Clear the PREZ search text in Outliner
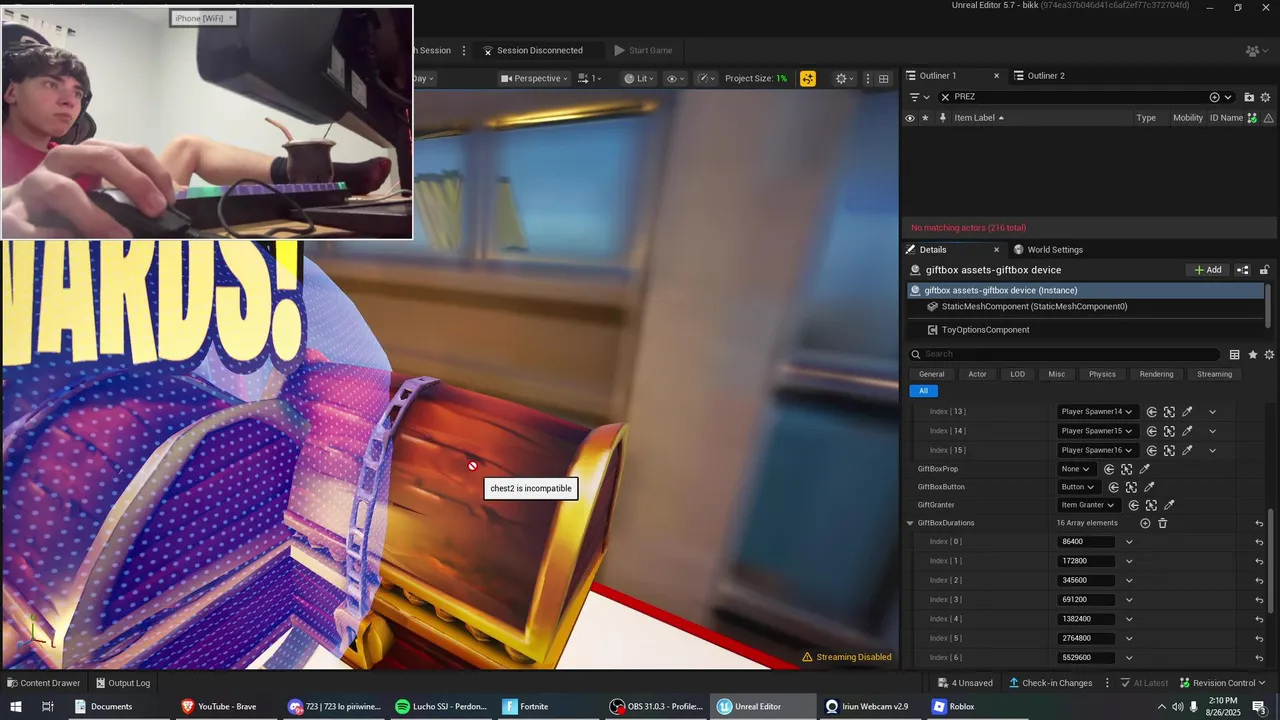Viewport: 1280px width, 720px height. [x=945, y=97]
